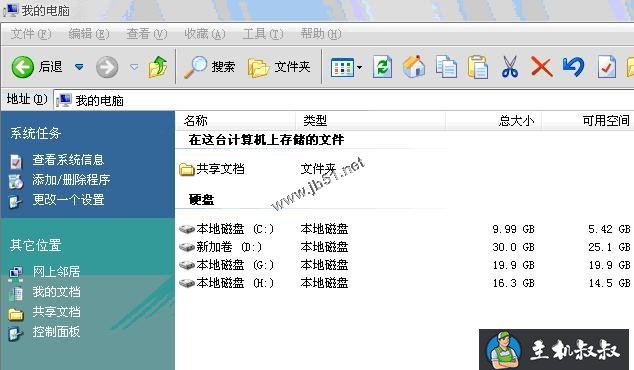Click the Paste clipboard icon
634x370 pixels.
click(x=478, y=67)
